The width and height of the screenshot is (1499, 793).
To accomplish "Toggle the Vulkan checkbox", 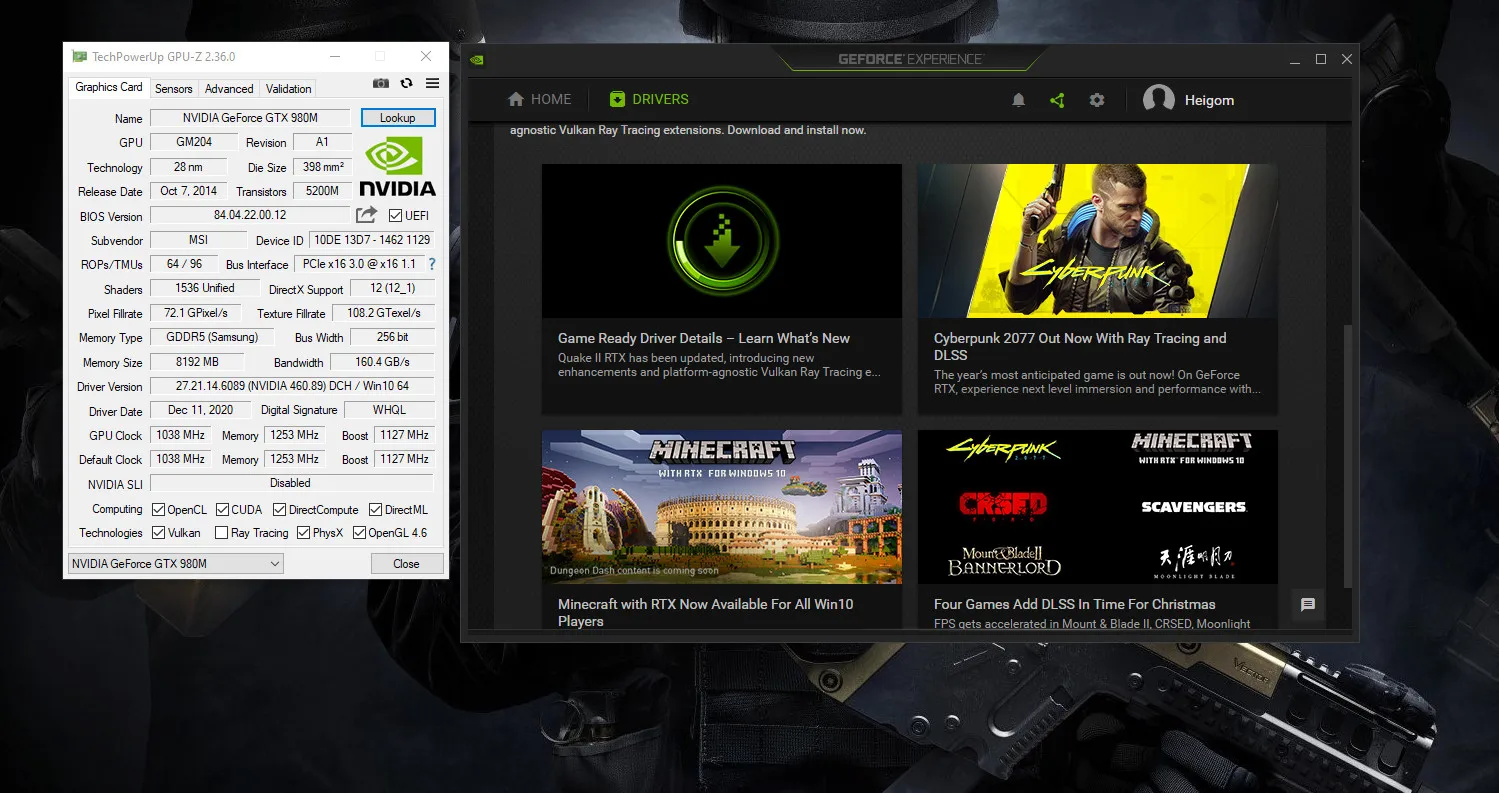I will (x=158, y=533).
